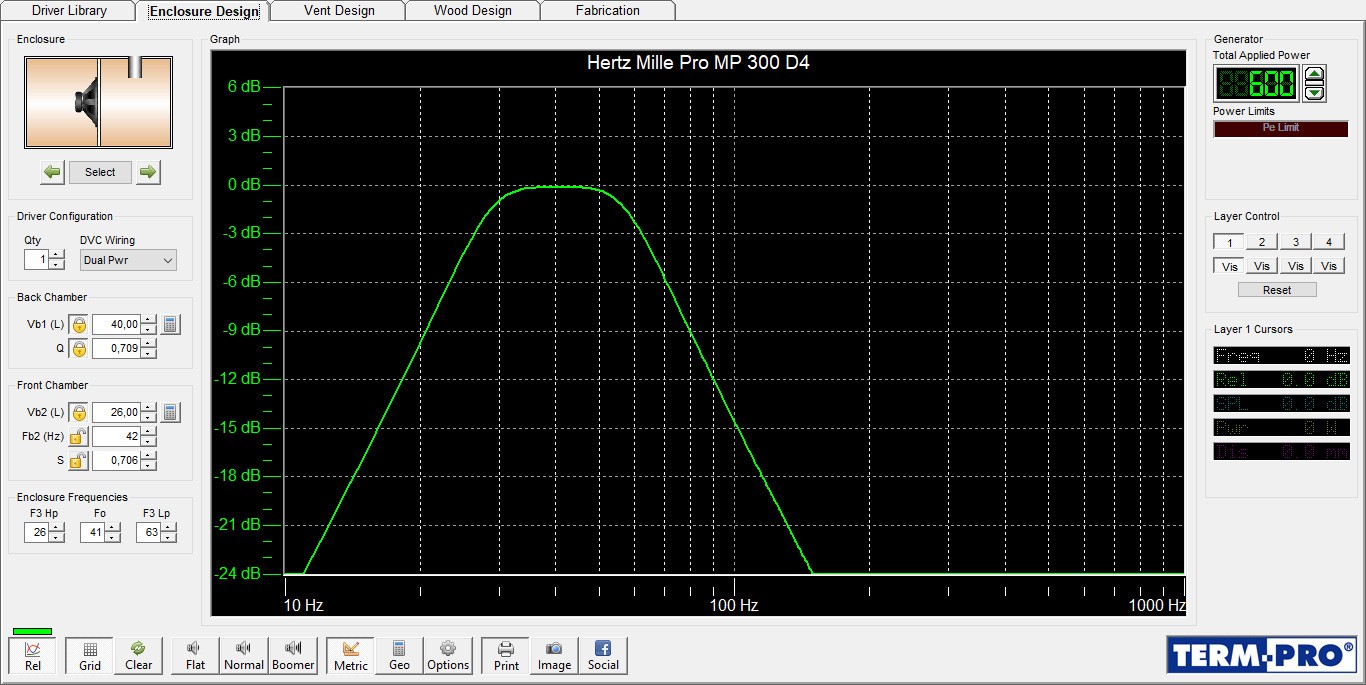Click the Vb1 volume field 40,00
Screen dimensions: 1366x685
click(x=116, y=325)
